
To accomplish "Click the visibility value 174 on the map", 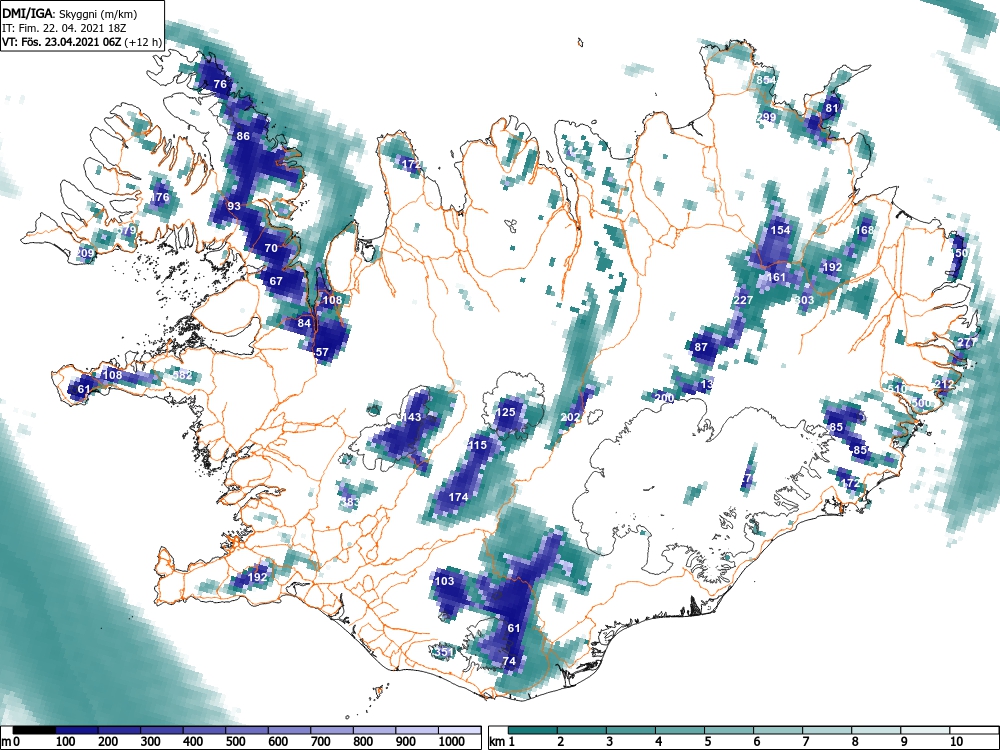I will click(x=459, y=497).
